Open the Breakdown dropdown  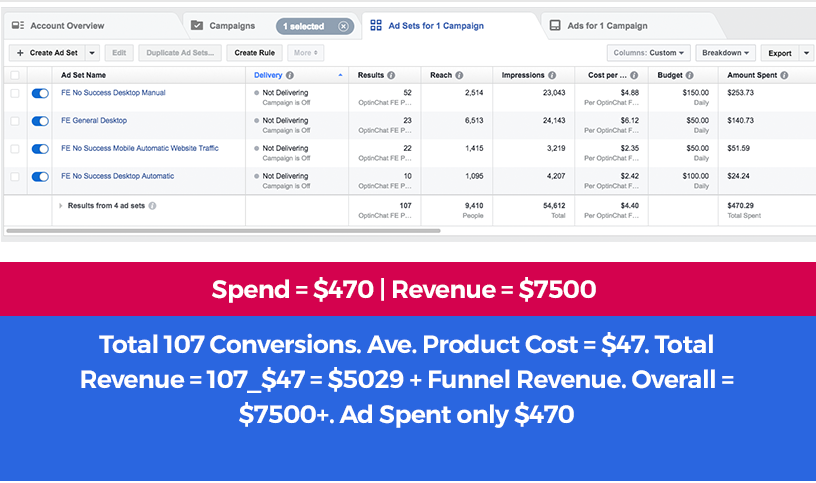(x=725, y=53)
